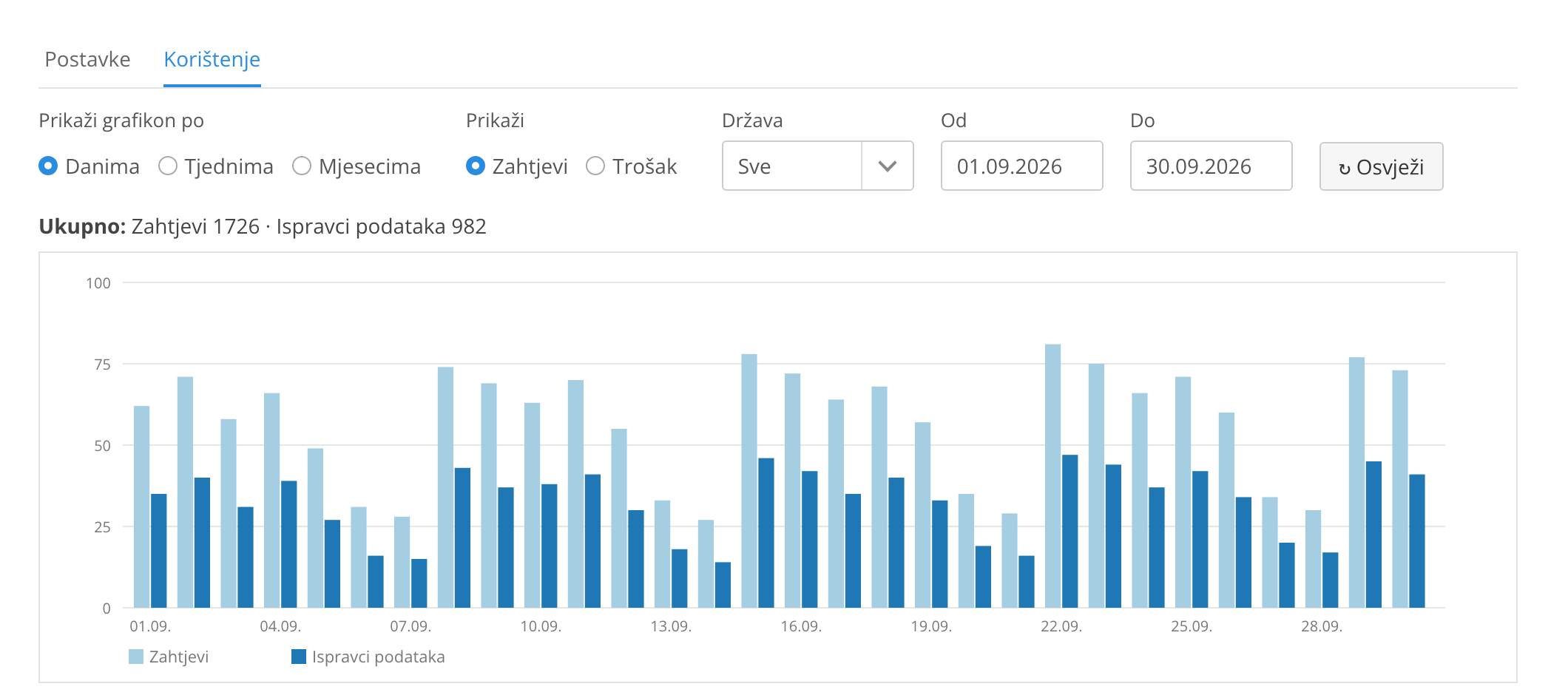Toggle the Zahtjevi legend swatch

tap(136, 657)
